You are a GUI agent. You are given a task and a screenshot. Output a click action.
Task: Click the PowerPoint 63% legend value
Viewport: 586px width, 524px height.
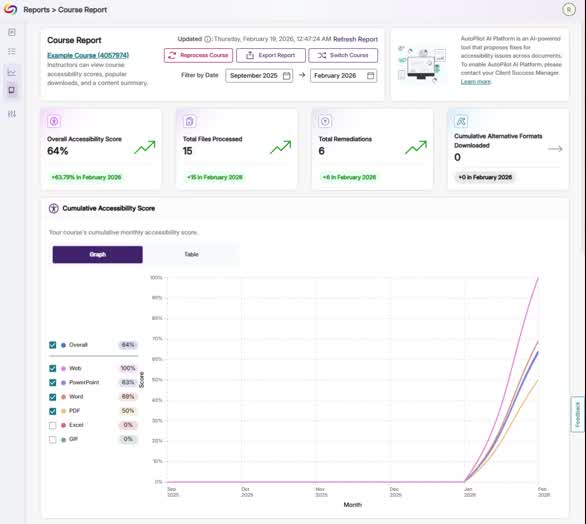128,383
